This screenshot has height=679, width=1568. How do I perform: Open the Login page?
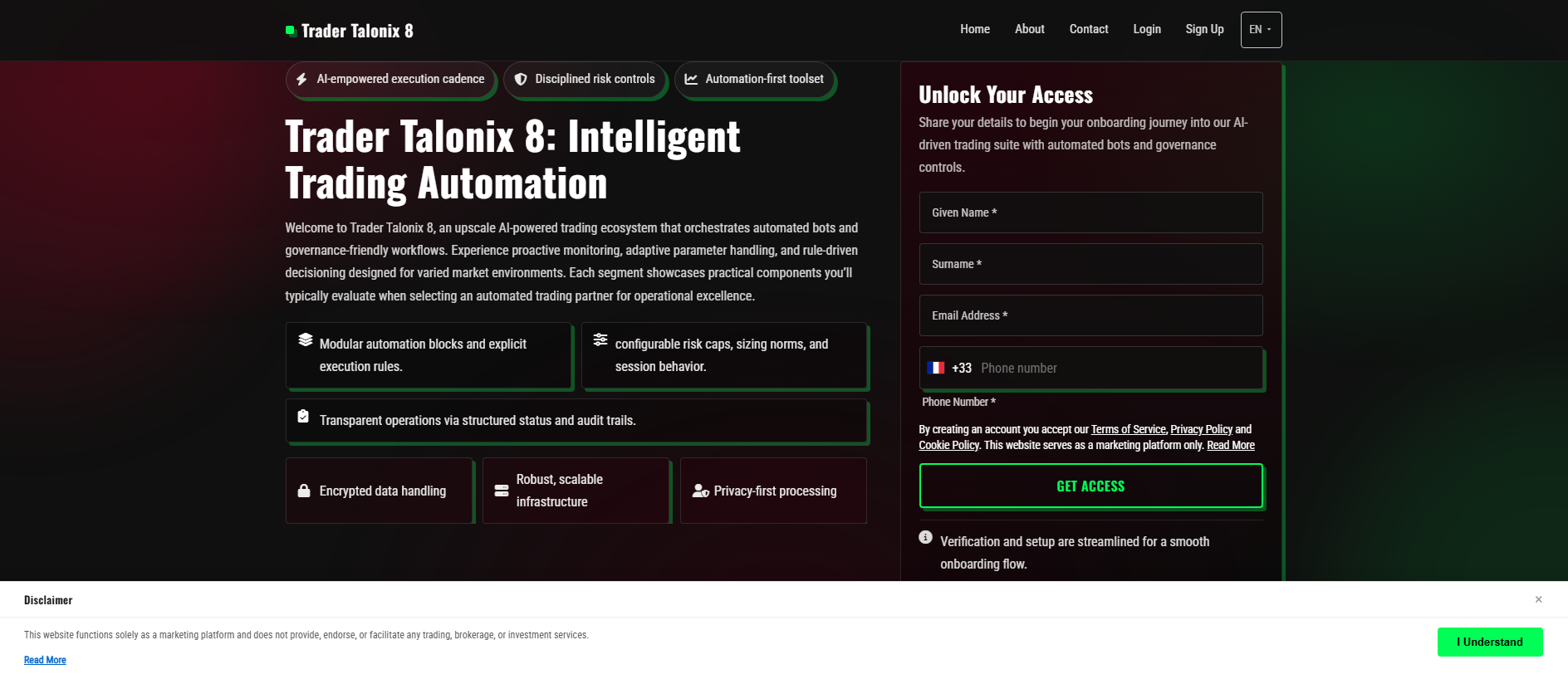pos(1147,29)
